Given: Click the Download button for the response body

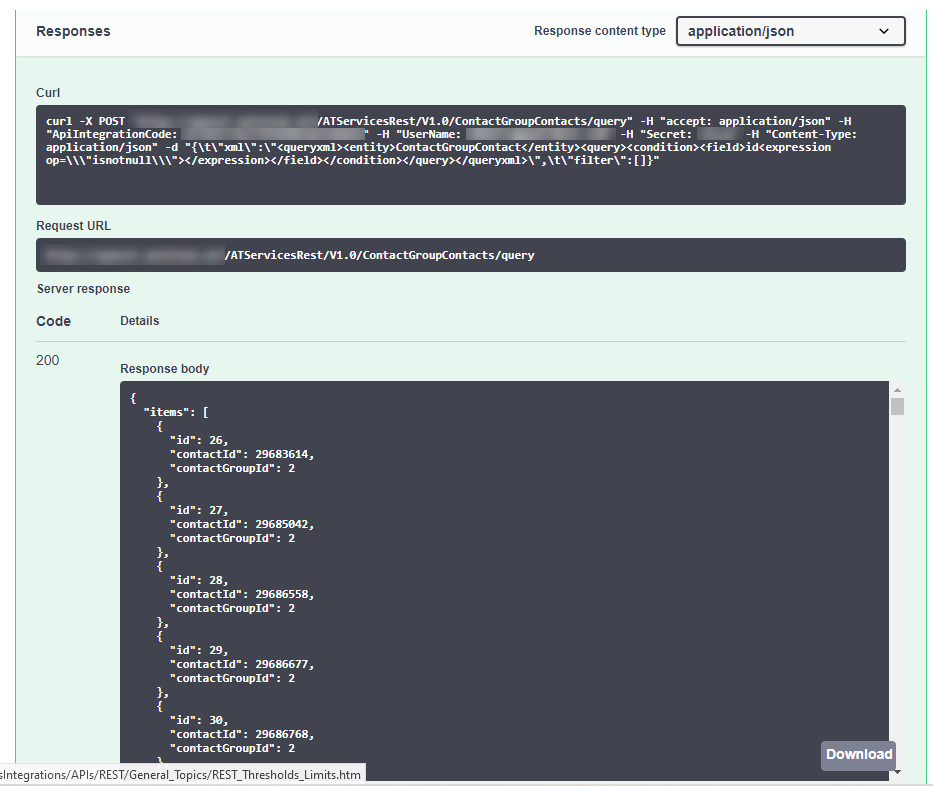Looking at the screenshot, I should pyautogui.click(x=857, y=755).
